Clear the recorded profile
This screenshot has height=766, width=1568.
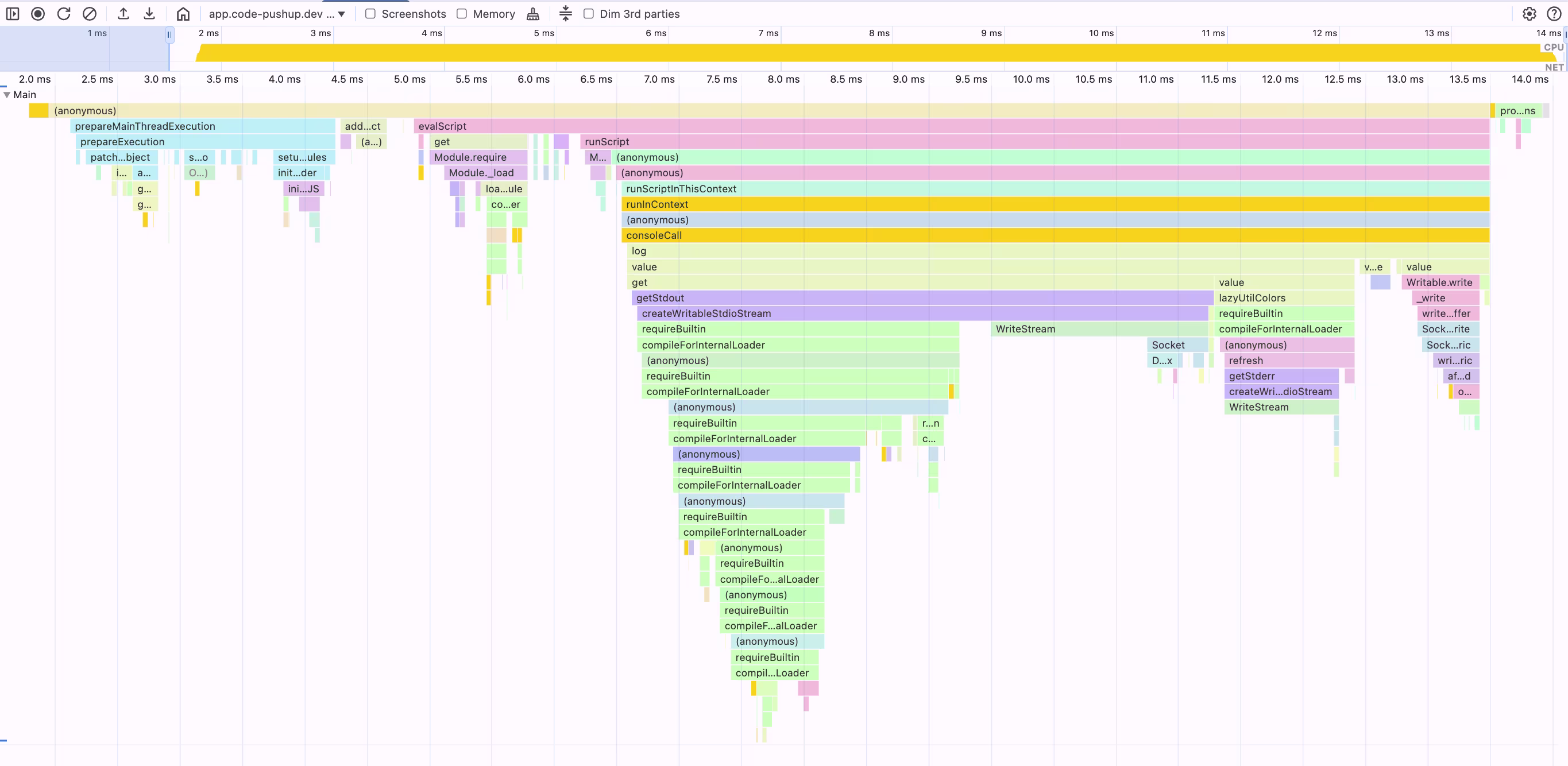point(90,13)
